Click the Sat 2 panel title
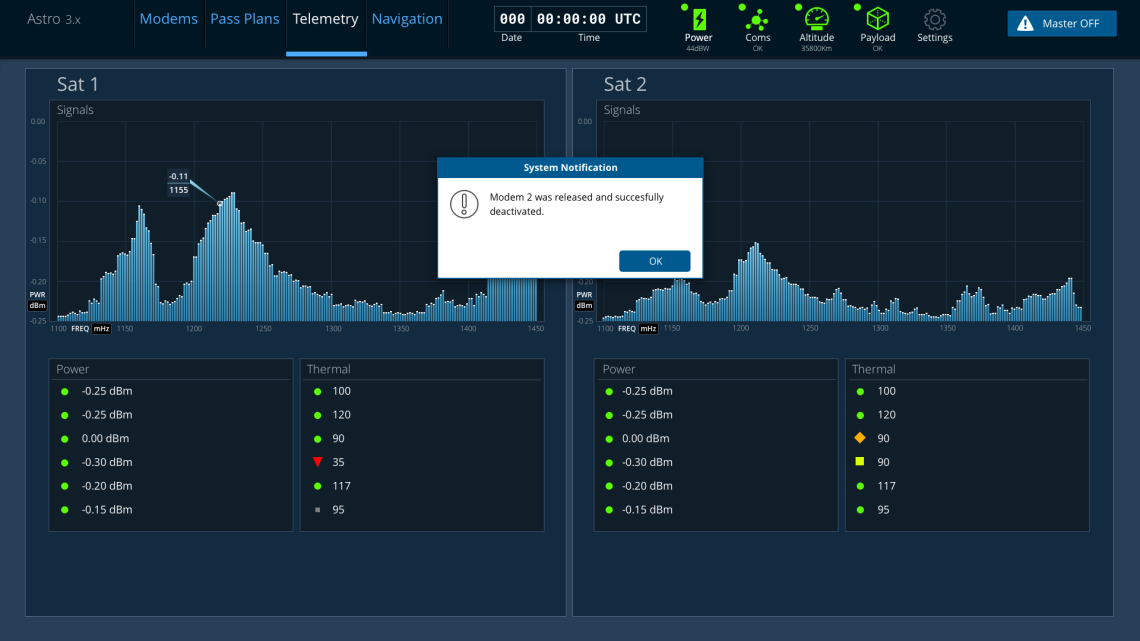The image size is (1140, 641). point(625,84)
